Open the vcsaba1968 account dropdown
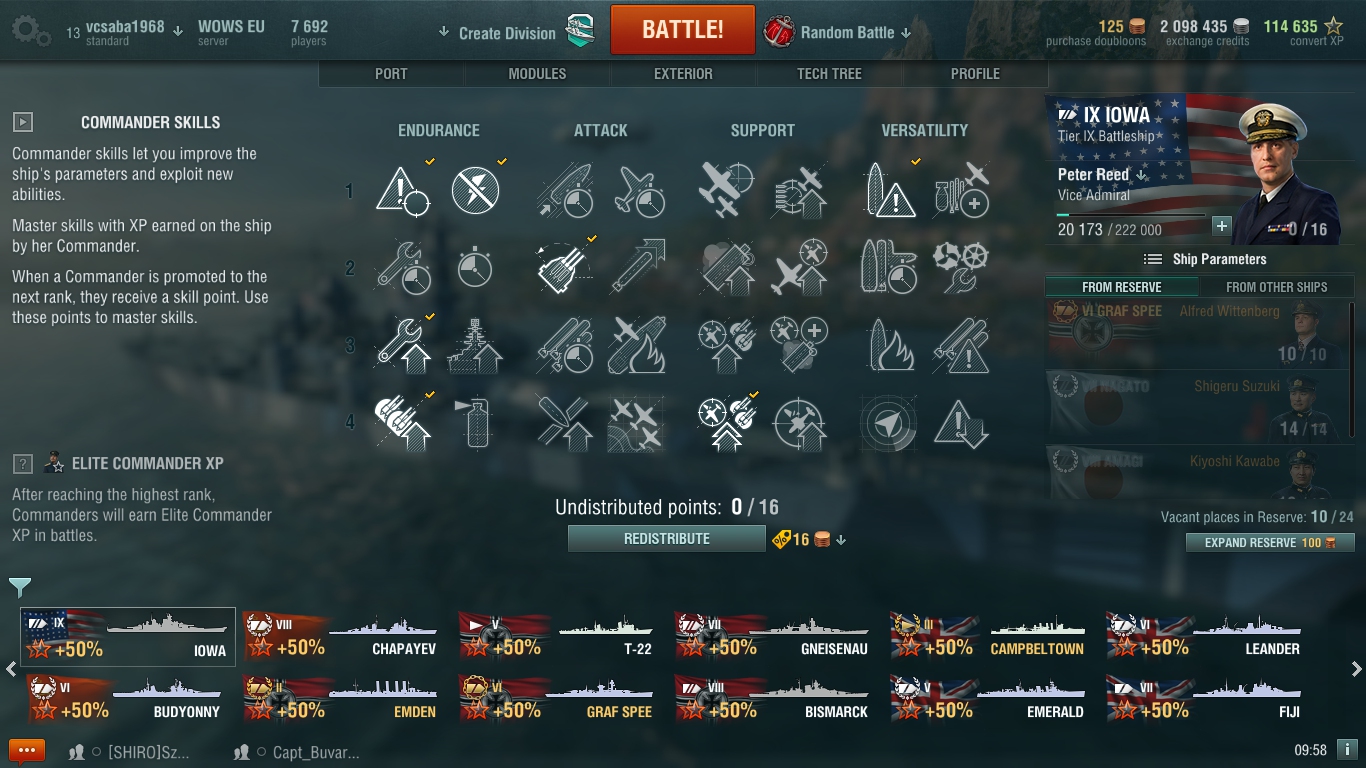The width and height of the screenshot is (1366, 768). pos(177,30)
